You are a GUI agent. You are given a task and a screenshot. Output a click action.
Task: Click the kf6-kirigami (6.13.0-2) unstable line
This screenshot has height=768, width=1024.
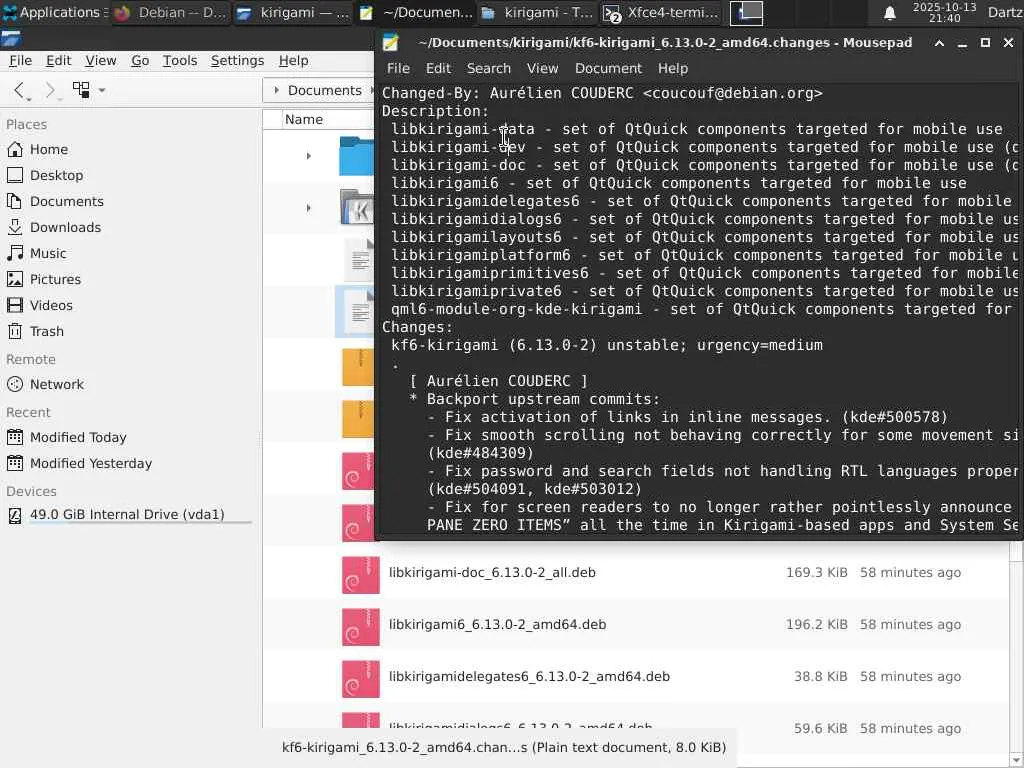click(x=607, y=345)
